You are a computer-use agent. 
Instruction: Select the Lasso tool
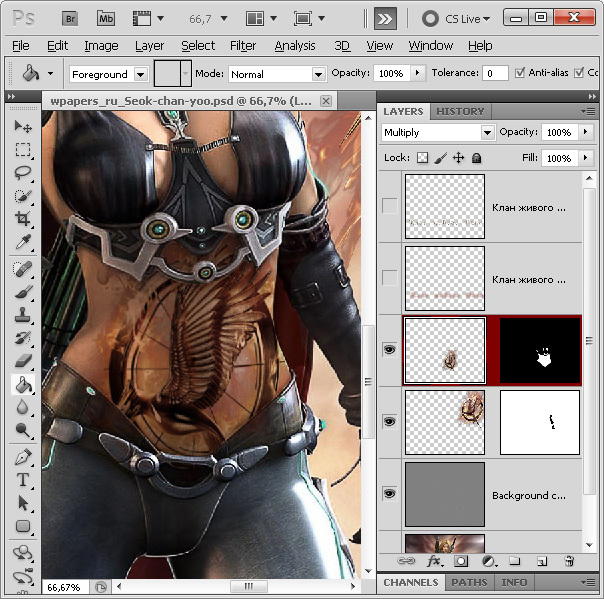pos(23,173)
